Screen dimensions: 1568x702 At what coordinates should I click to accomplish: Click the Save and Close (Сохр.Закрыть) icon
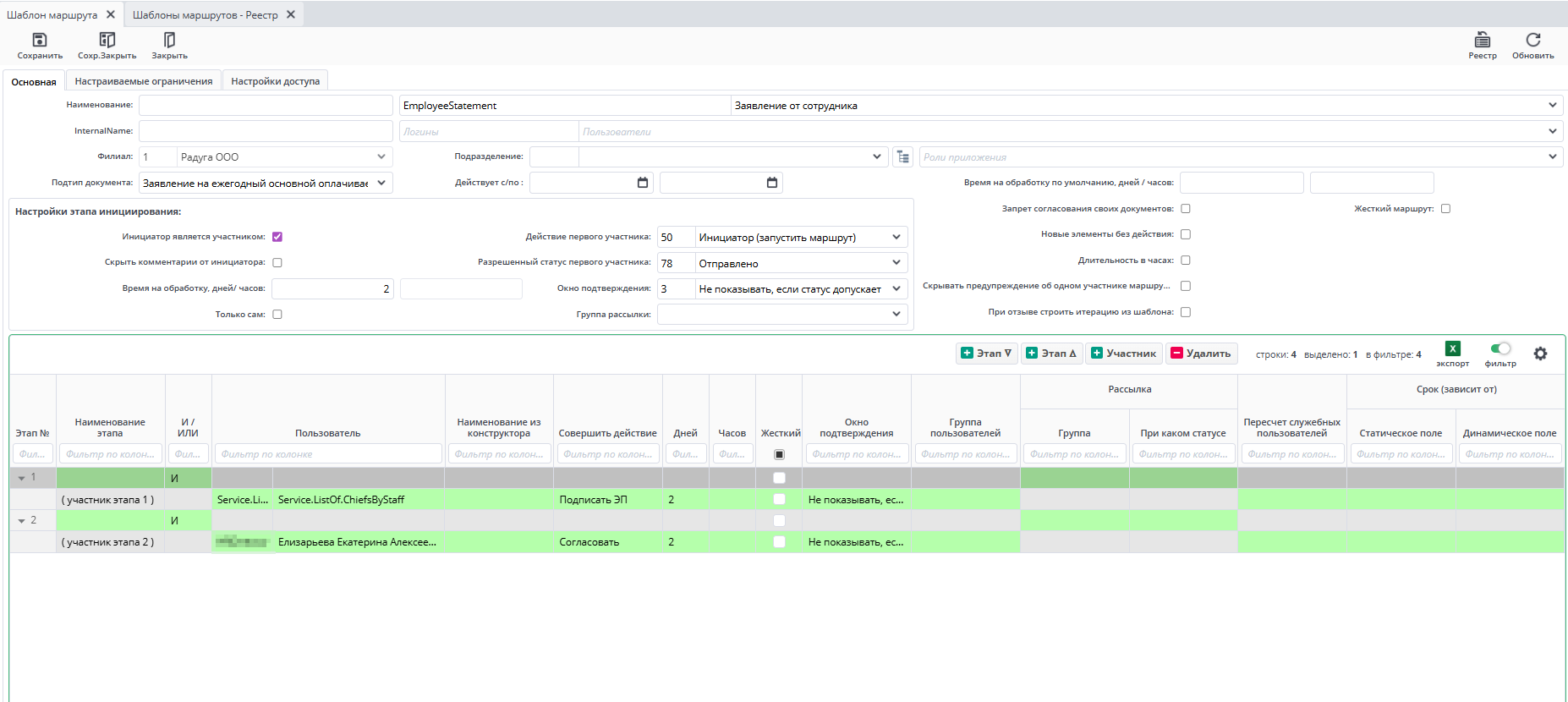(107, 41)
